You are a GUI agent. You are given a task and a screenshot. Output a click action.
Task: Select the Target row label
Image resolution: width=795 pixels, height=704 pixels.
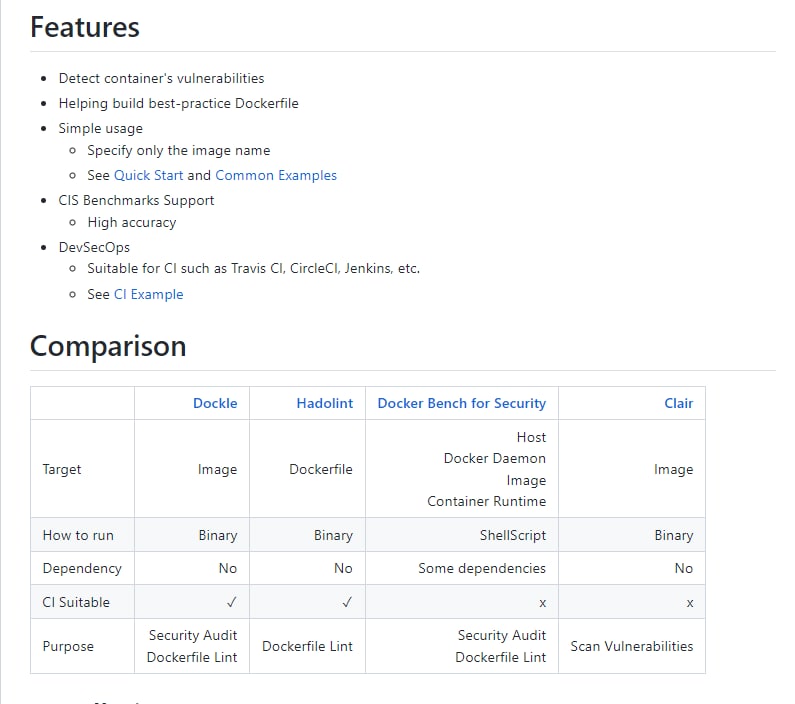pyautogui.click(x=62, y=469)
